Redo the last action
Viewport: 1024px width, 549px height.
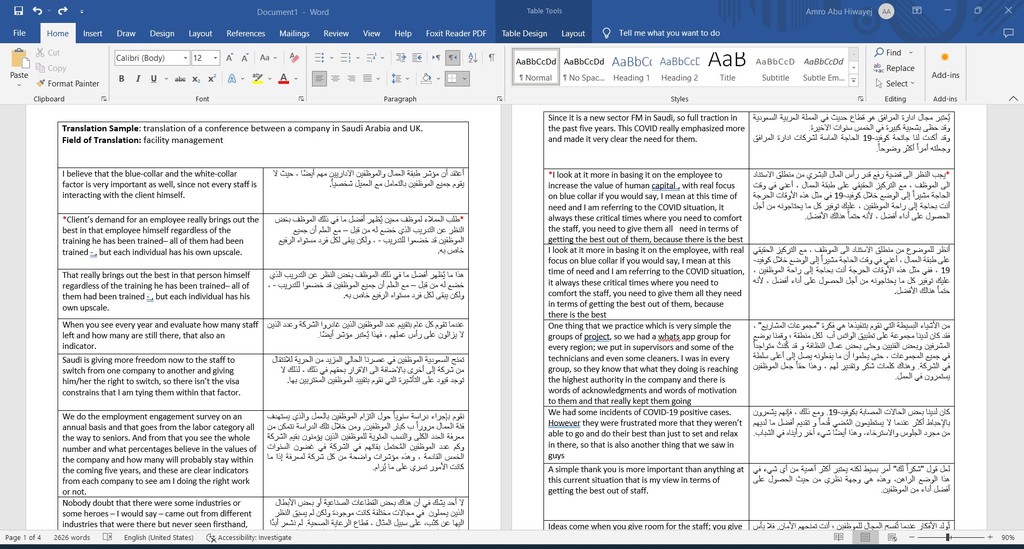pos(63,11)
